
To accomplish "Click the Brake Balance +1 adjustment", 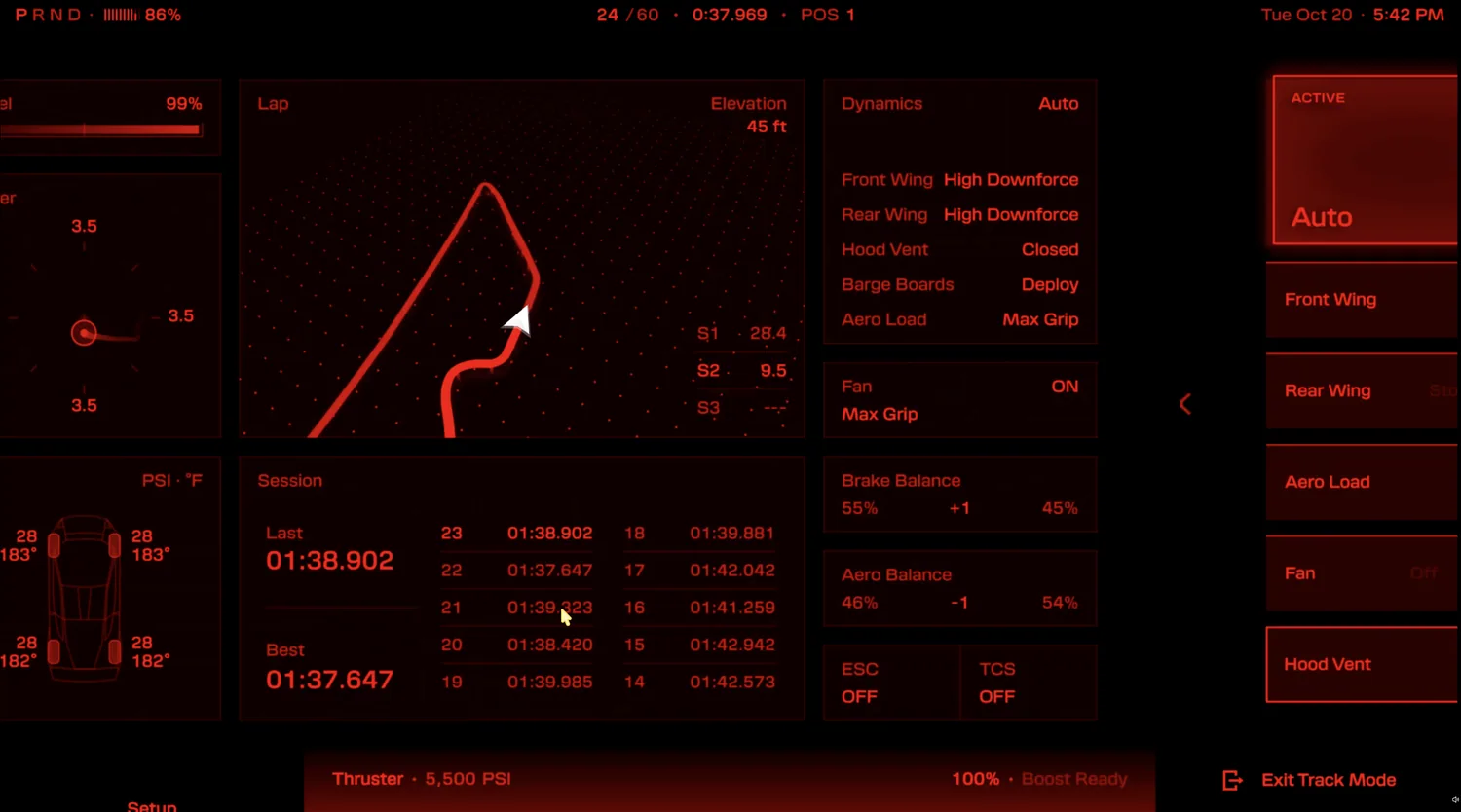I will 959,508.
